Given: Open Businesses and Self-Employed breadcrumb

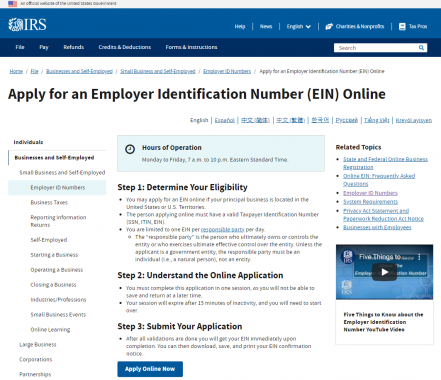Looking at the screenshot, I should (x=79, y=71).
